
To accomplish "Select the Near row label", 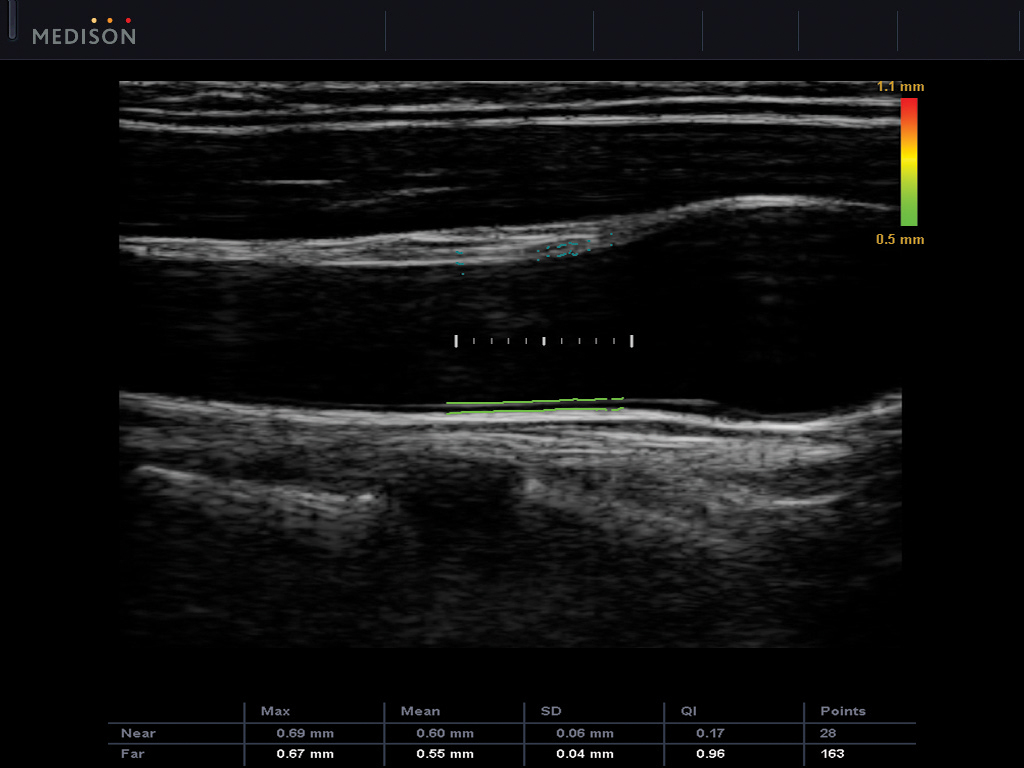I will 138,733.
